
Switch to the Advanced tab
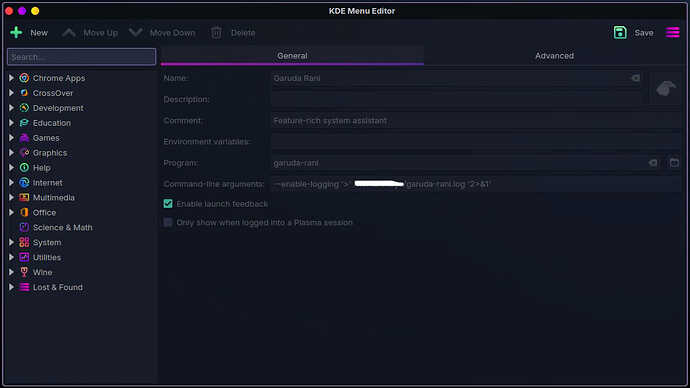pos(554,56)
